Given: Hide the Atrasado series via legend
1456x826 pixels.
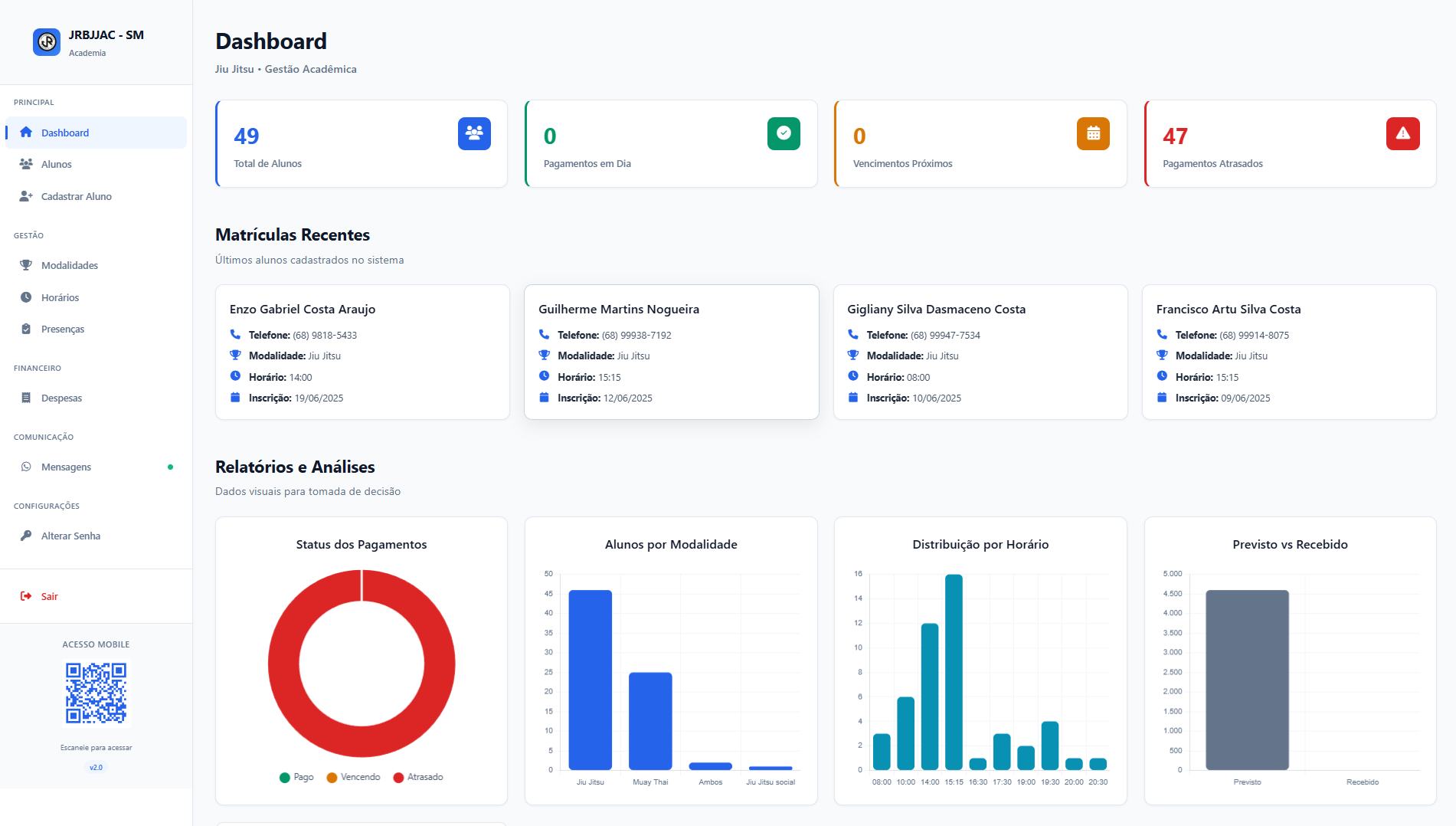Looking at the screenshot, I should coord(418,777).
